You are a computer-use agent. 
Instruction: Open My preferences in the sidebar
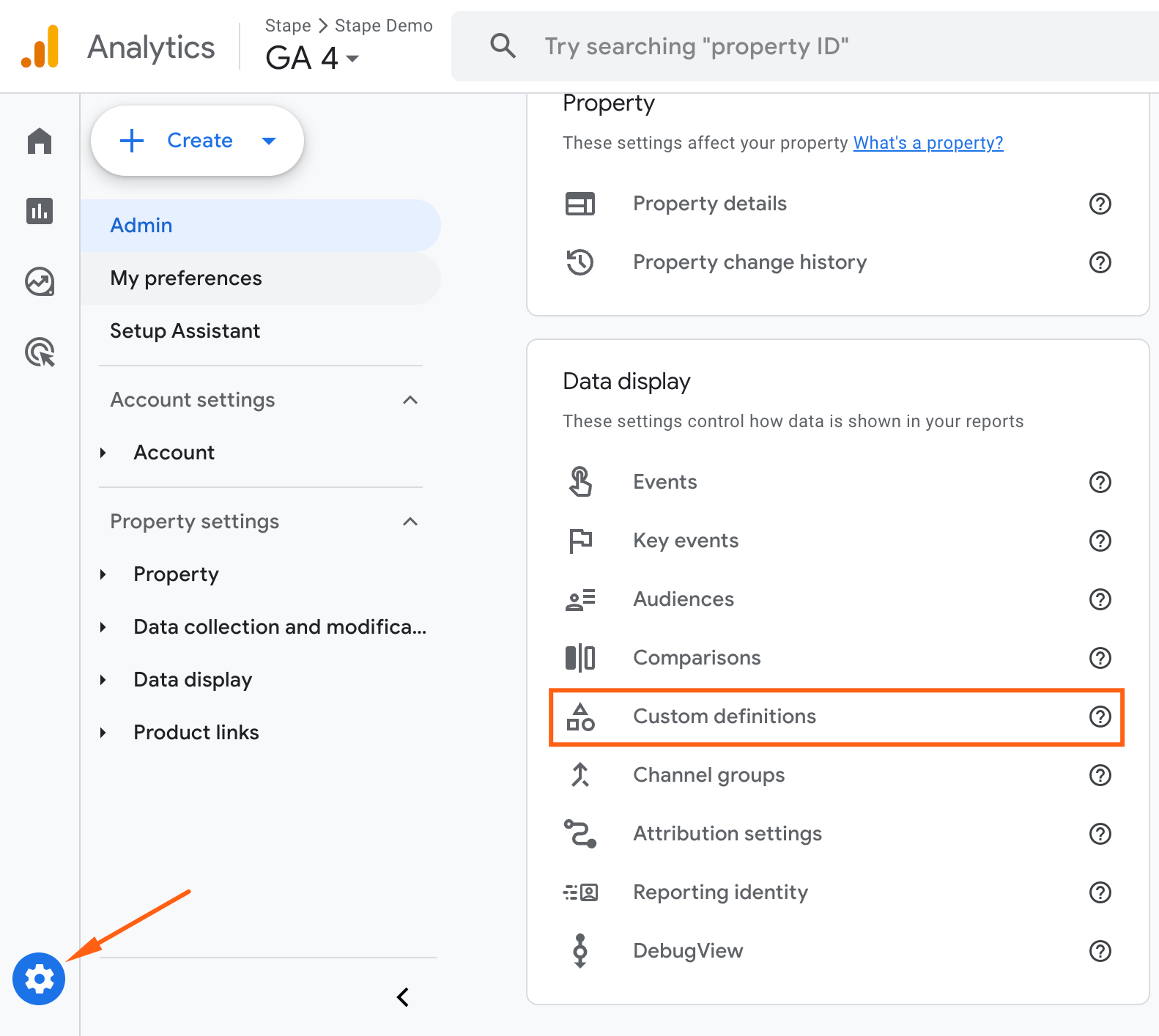(261, 278)
